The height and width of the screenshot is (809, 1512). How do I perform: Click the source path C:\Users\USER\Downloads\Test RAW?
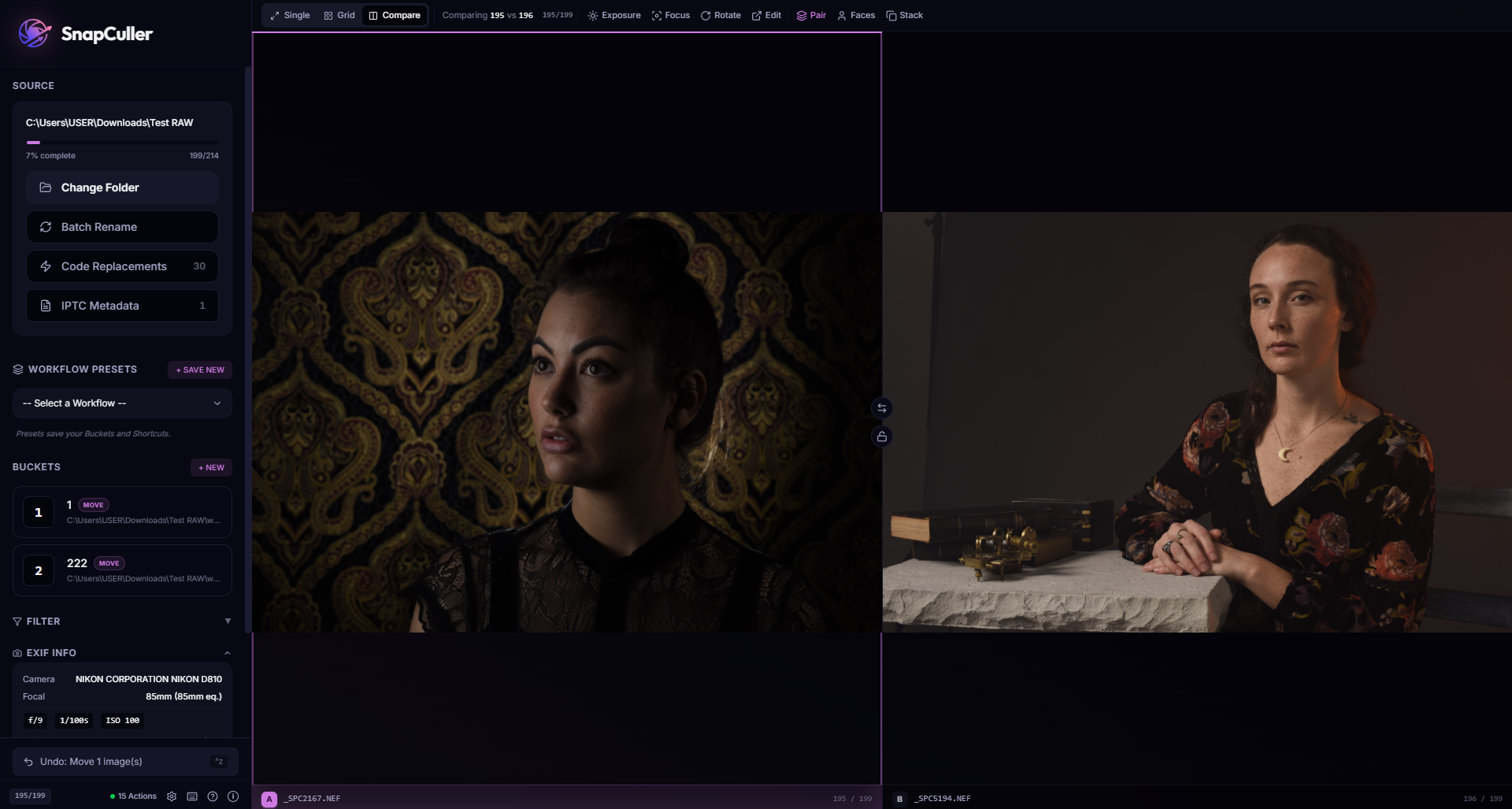tap(109, 123)
